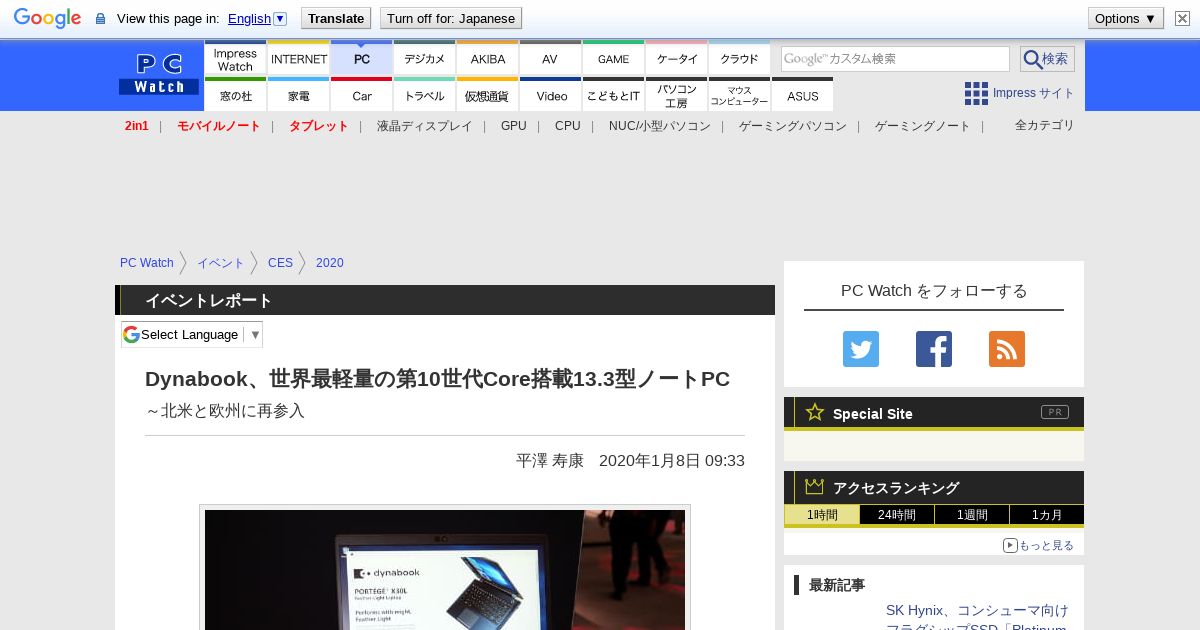Go to the ゲーミングパソコン category

pyautogui.click(x=793, y=126)
